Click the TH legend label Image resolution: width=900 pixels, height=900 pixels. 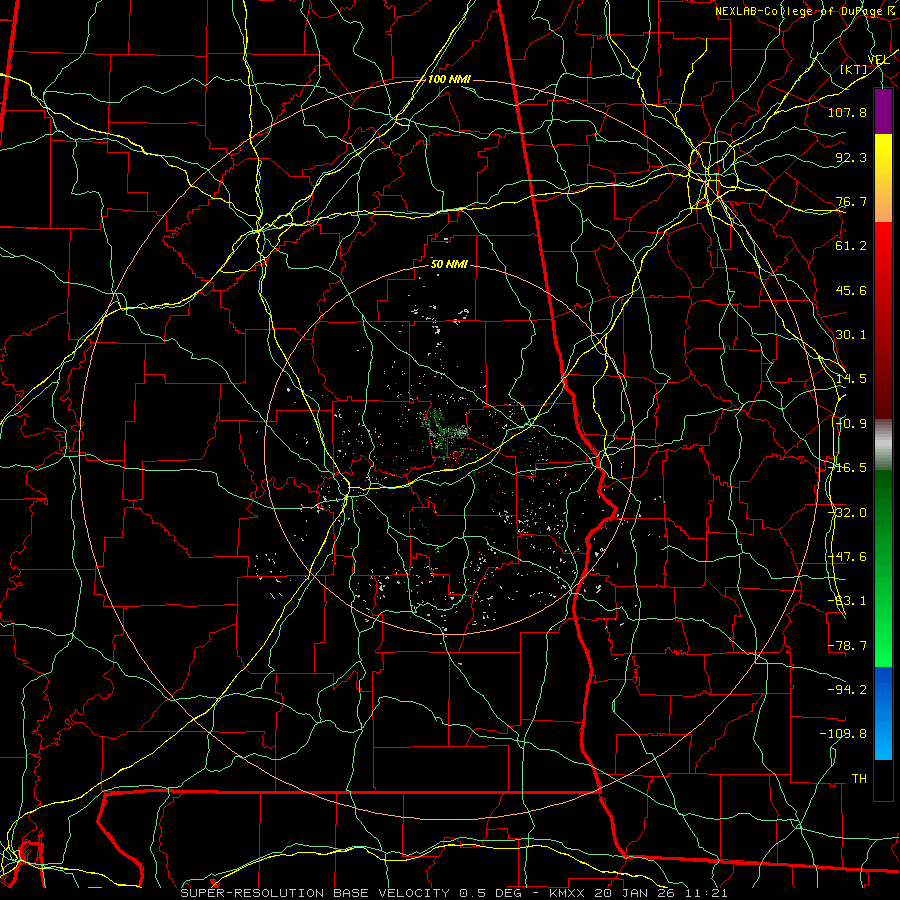pos(859,779)
